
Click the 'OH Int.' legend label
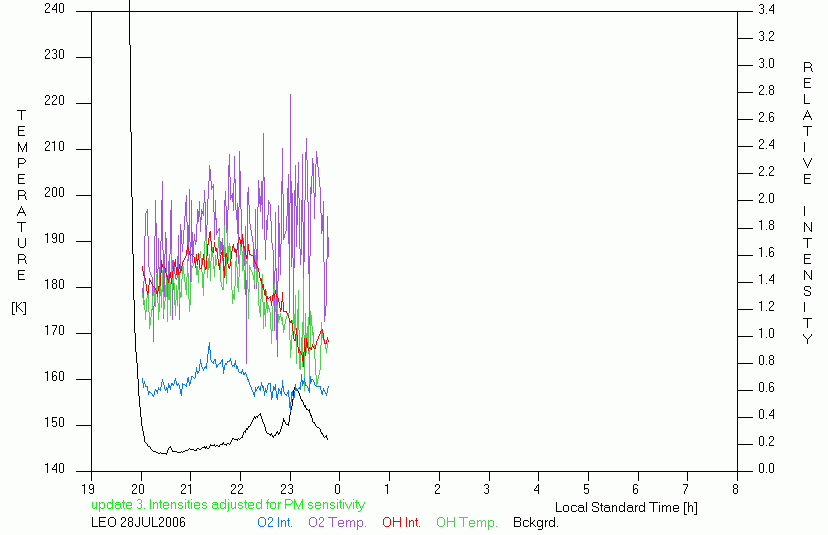click(401, 522)
